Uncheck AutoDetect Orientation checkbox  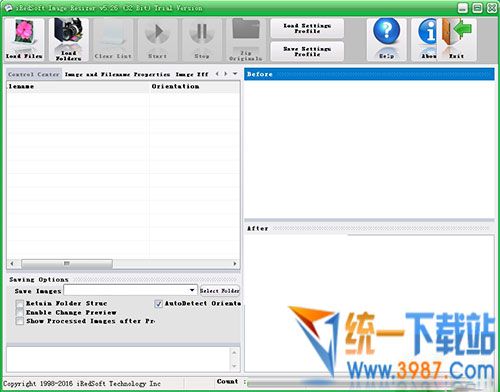[x=159, y=303]
